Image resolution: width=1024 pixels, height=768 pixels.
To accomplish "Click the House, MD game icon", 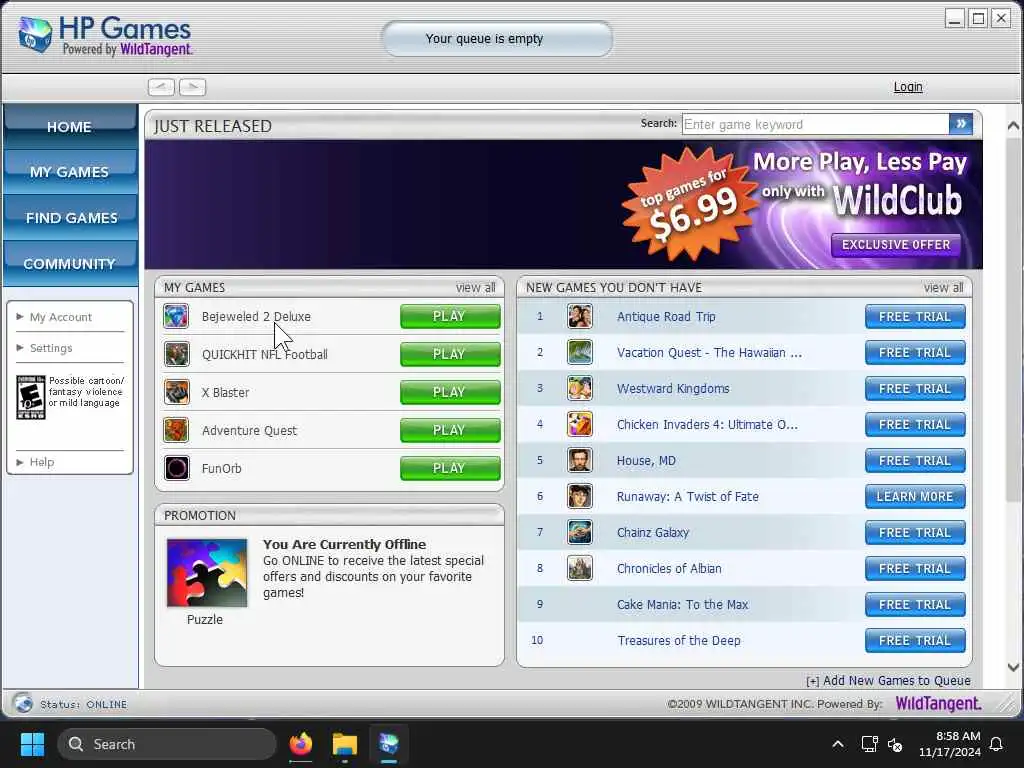I will [579, 460].
